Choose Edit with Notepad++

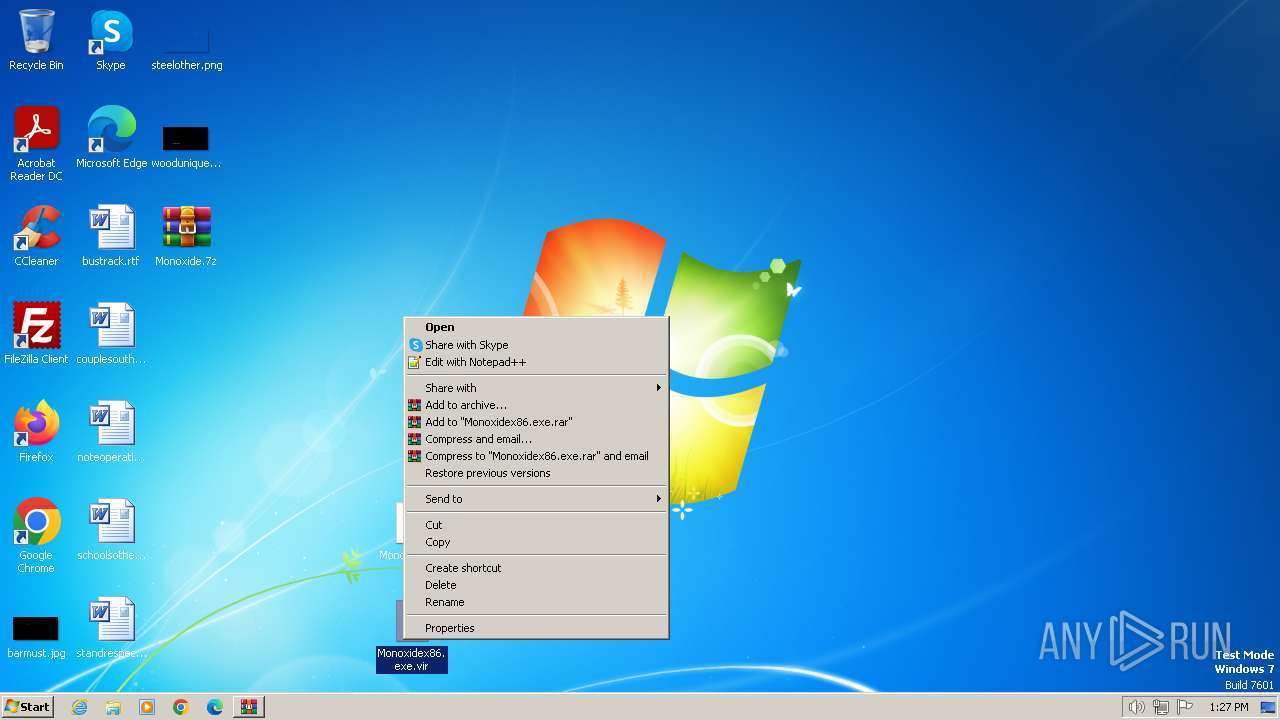click(536, 362)
